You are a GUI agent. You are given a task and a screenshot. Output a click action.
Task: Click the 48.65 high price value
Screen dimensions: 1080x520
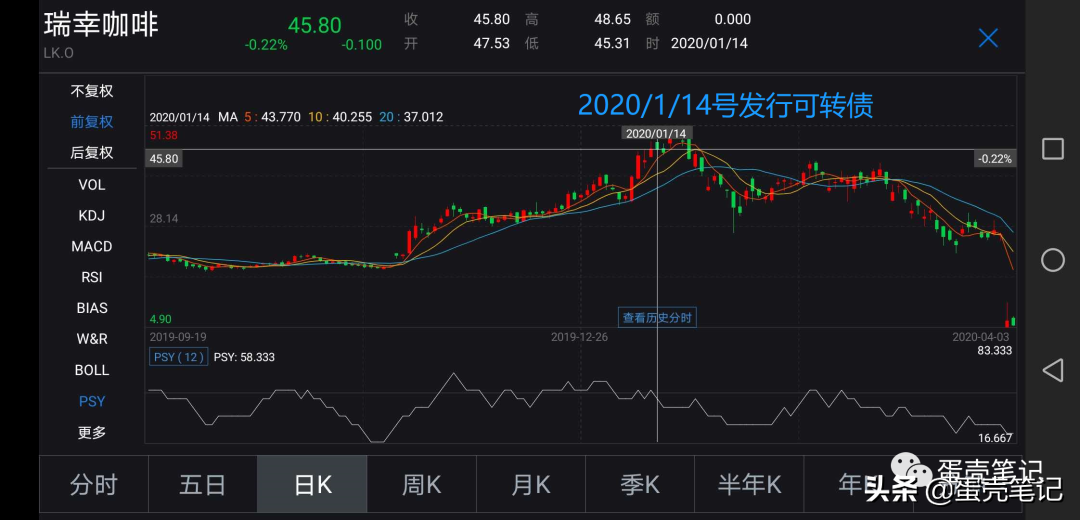tap(612, 19)
